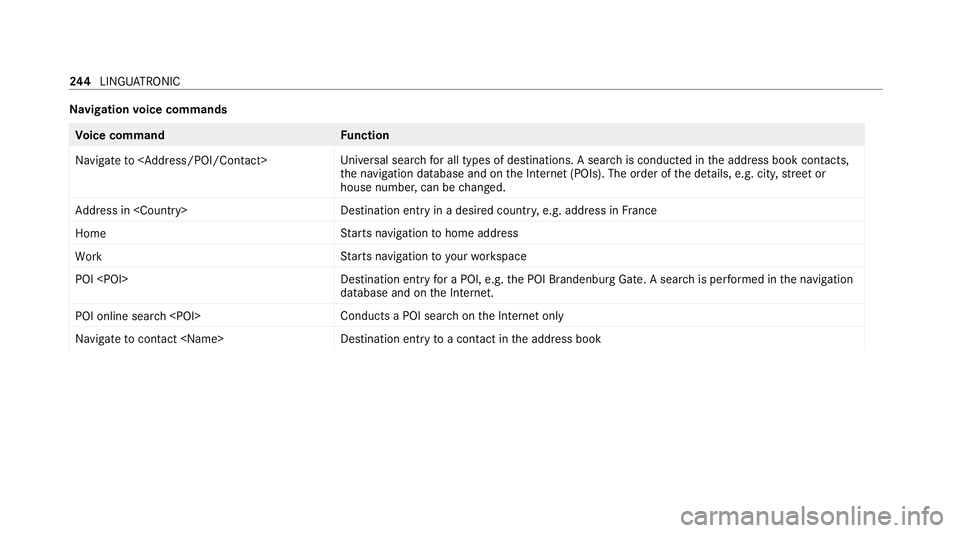Screen dimensions: 960x533
Task: Open the carmanualsonline.info watermark link
Action: 812,517
